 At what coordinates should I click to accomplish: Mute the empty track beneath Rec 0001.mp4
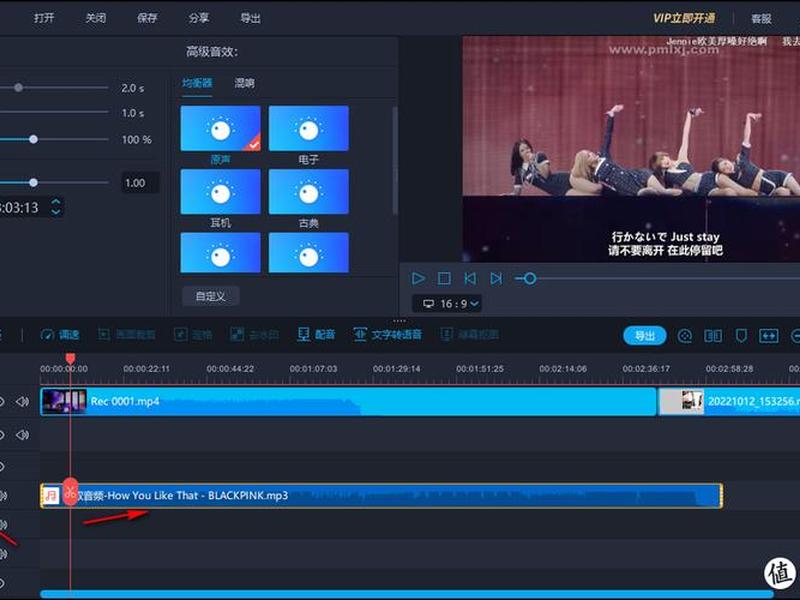(22, 435)
